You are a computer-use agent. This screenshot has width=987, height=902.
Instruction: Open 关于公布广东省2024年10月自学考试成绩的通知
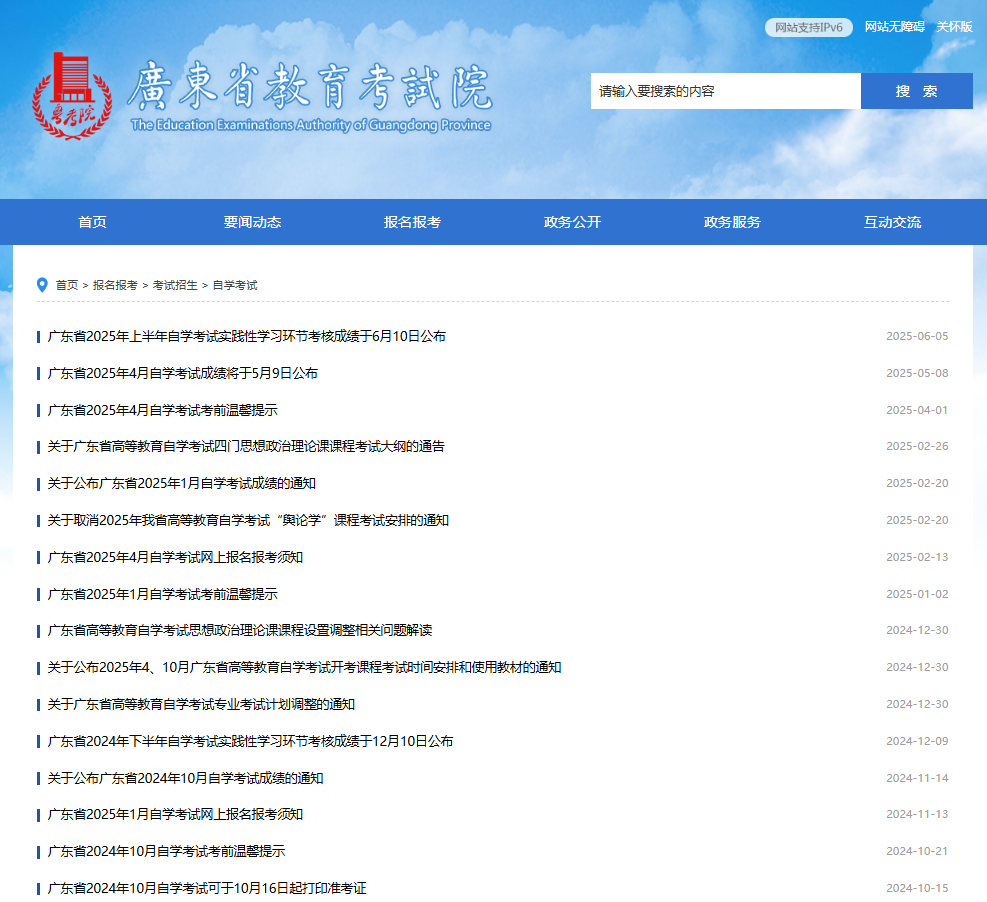click(x=185, y=778)
